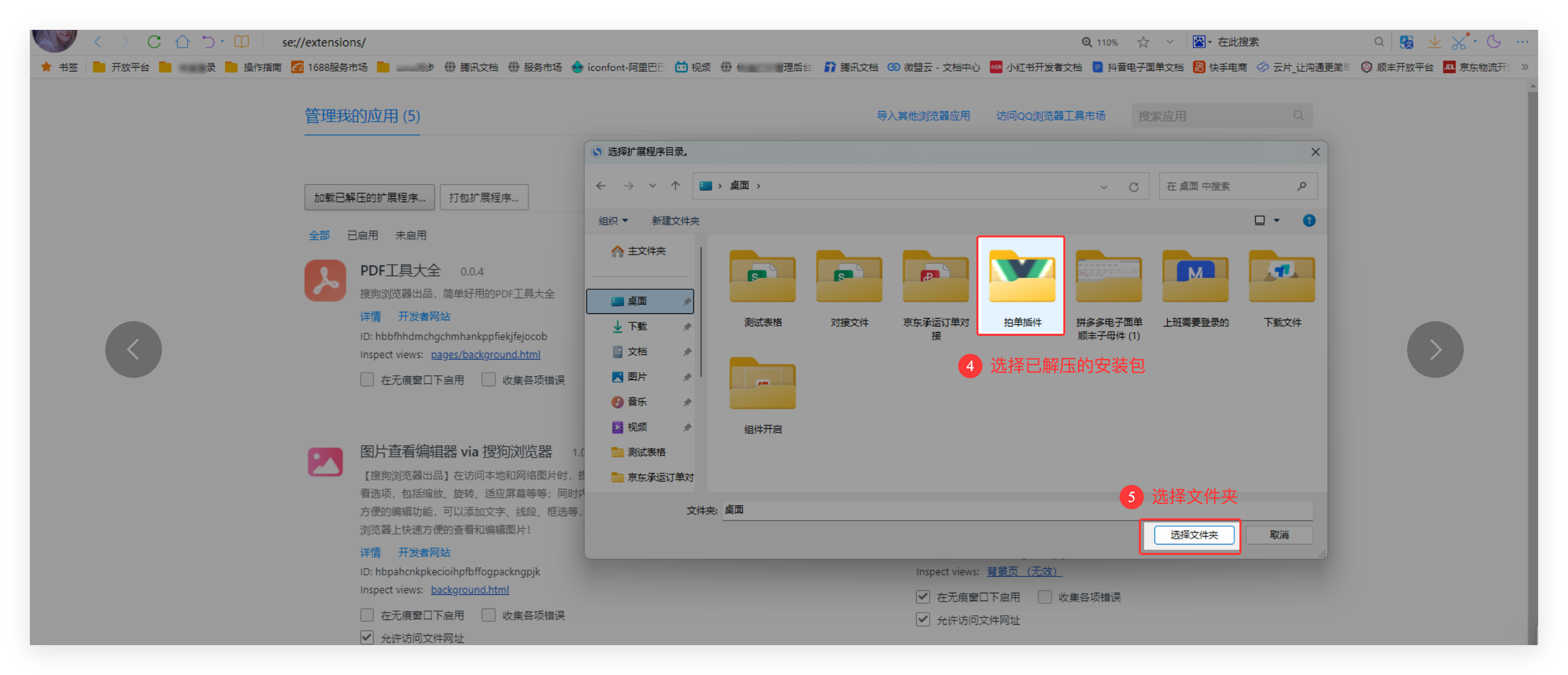
Task: Go to browser home page icon
Action: coord(182,42)
